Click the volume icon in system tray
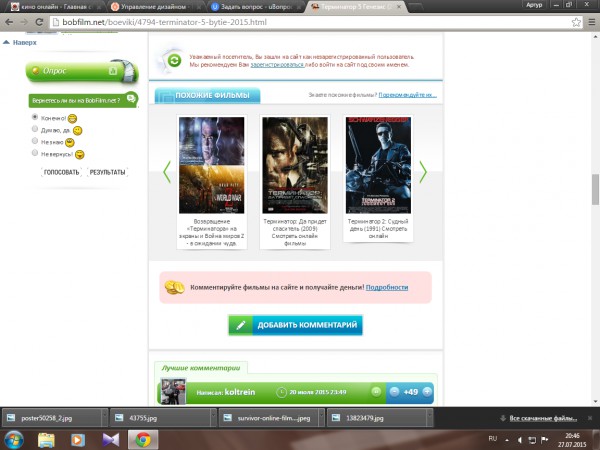Viewport: 600px width, 450px height. tap(520, 440)
